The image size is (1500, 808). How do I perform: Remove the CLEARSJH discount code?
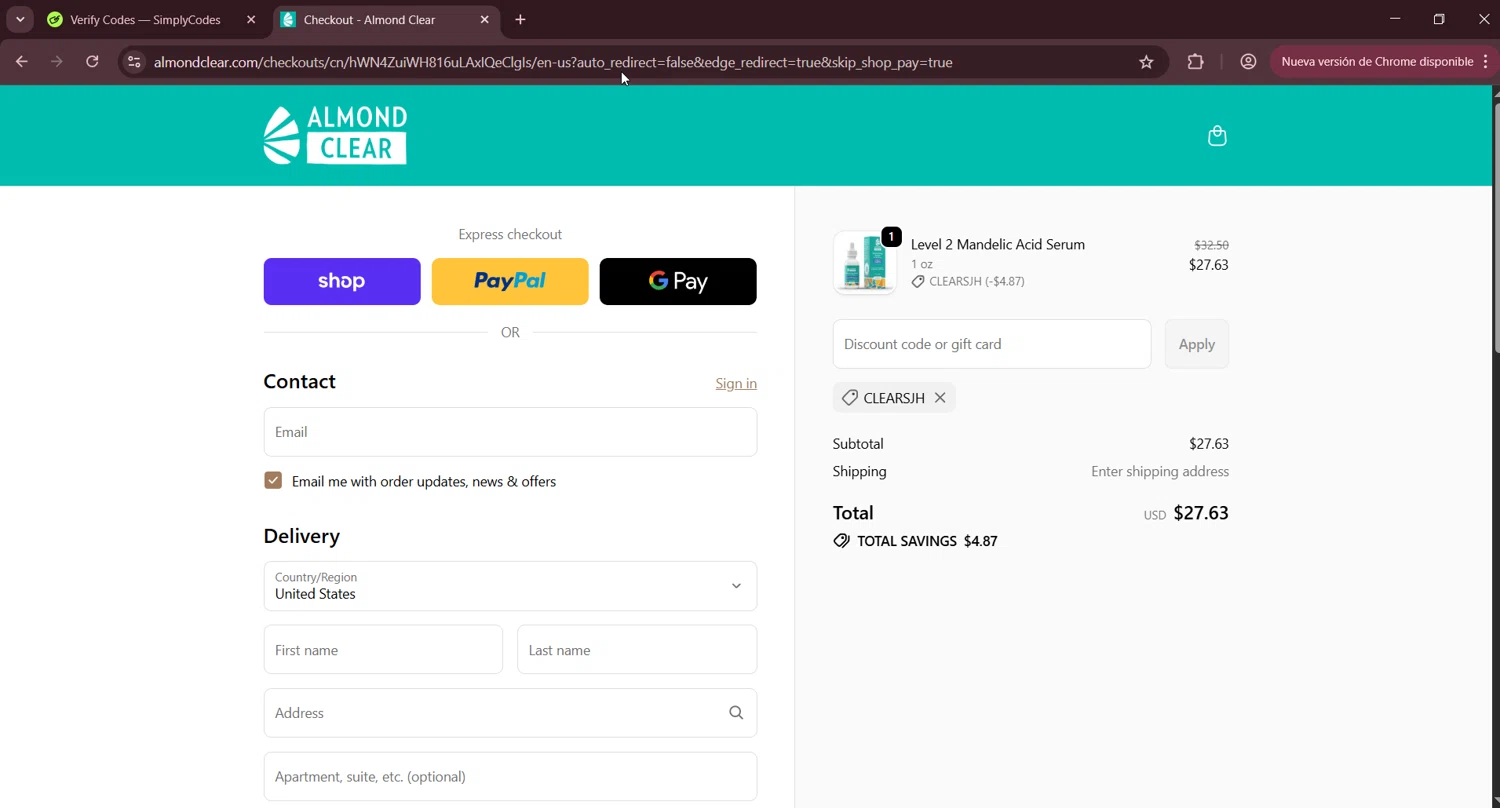tap(940, 398)
